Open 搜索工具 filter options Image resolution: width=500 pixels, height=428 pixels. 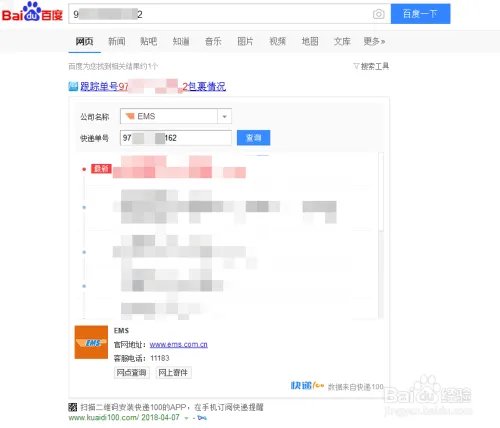371,66
